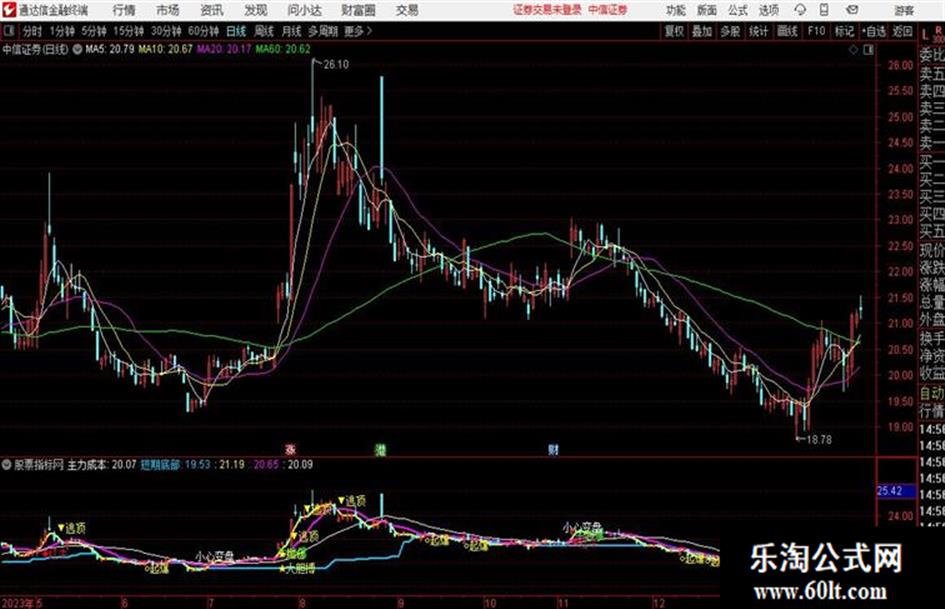Click the 游客 guest account button

(904, 10)
